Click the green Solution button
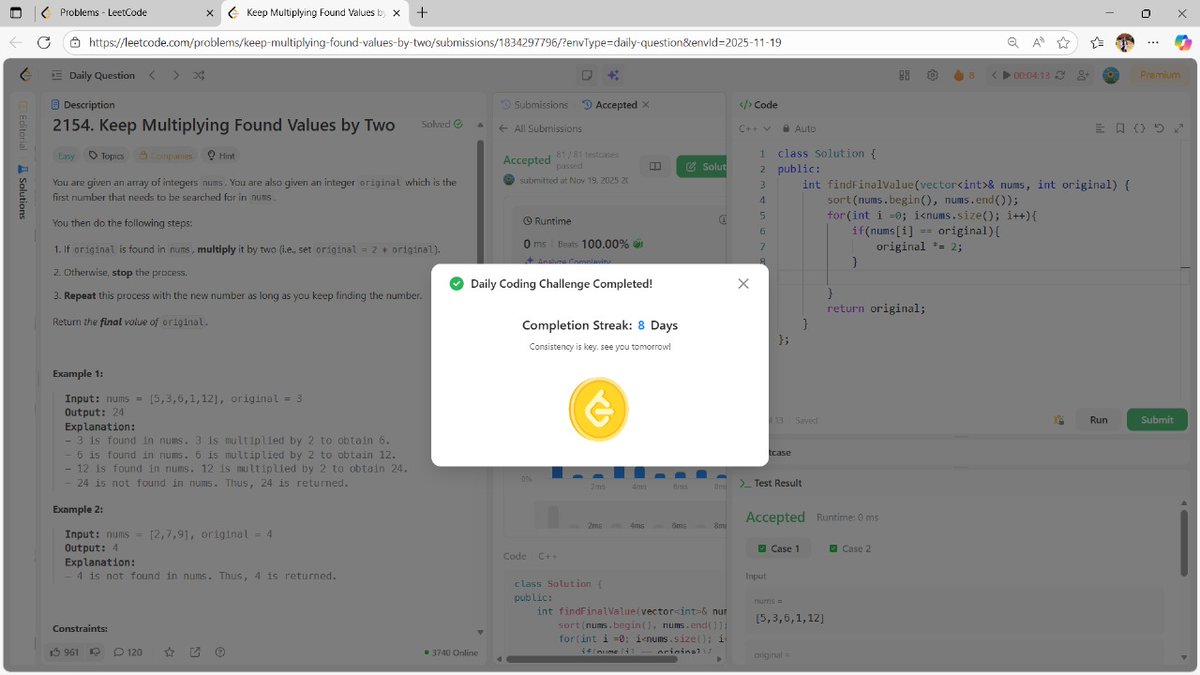 tap(702, 167)
